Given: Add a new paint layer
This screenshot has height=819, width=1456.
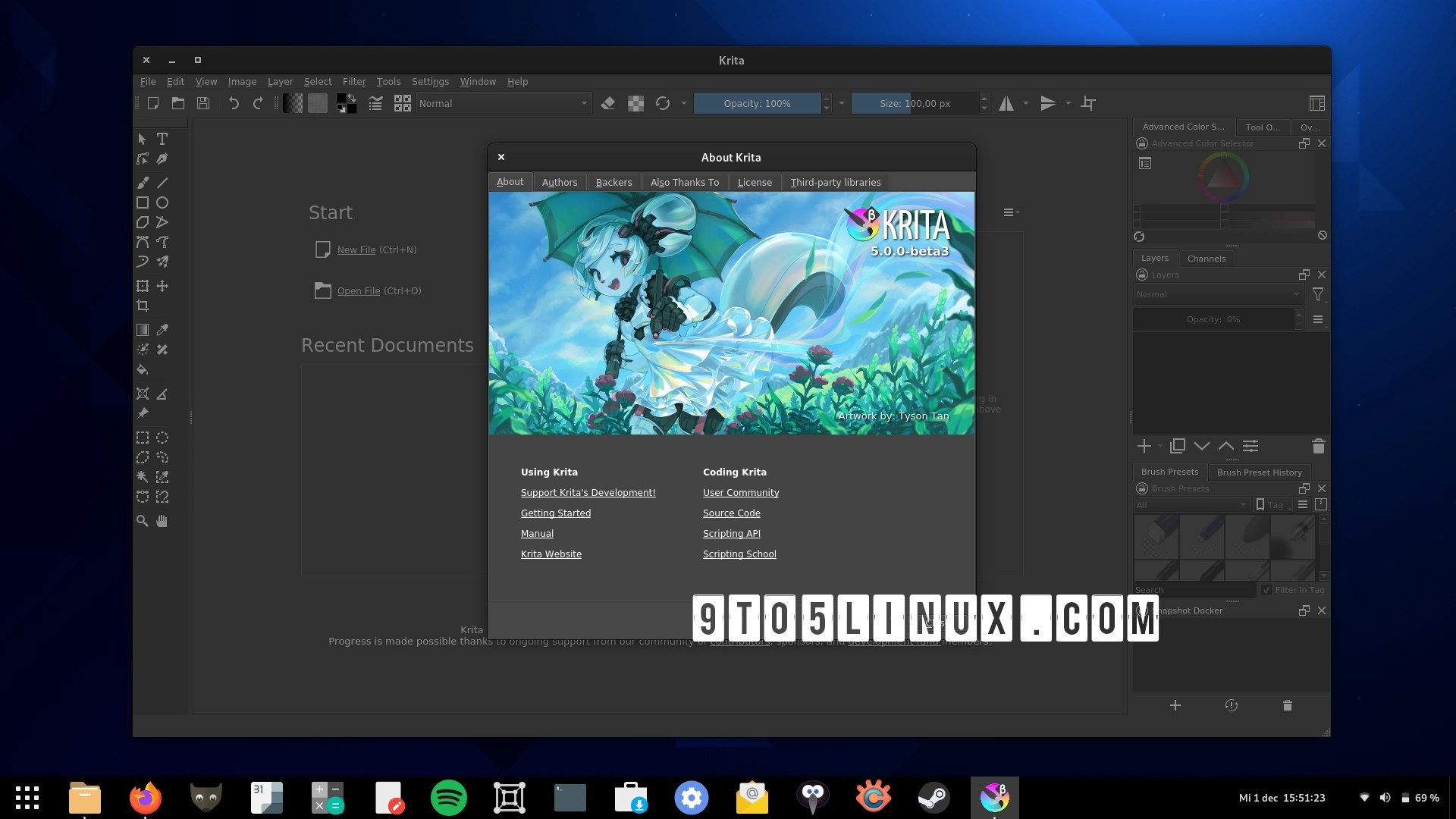Looking at the screenshot, I should tap(1144, 446).
